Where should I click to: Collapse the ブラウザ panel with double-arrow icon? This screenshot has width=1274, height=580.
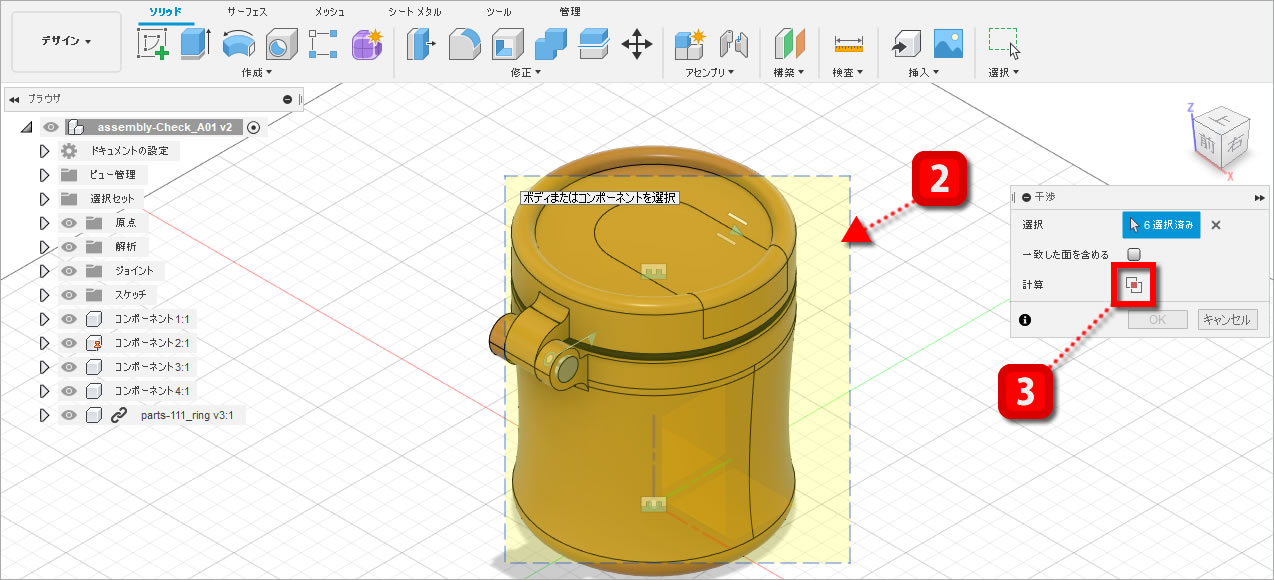tap(14, 99)
